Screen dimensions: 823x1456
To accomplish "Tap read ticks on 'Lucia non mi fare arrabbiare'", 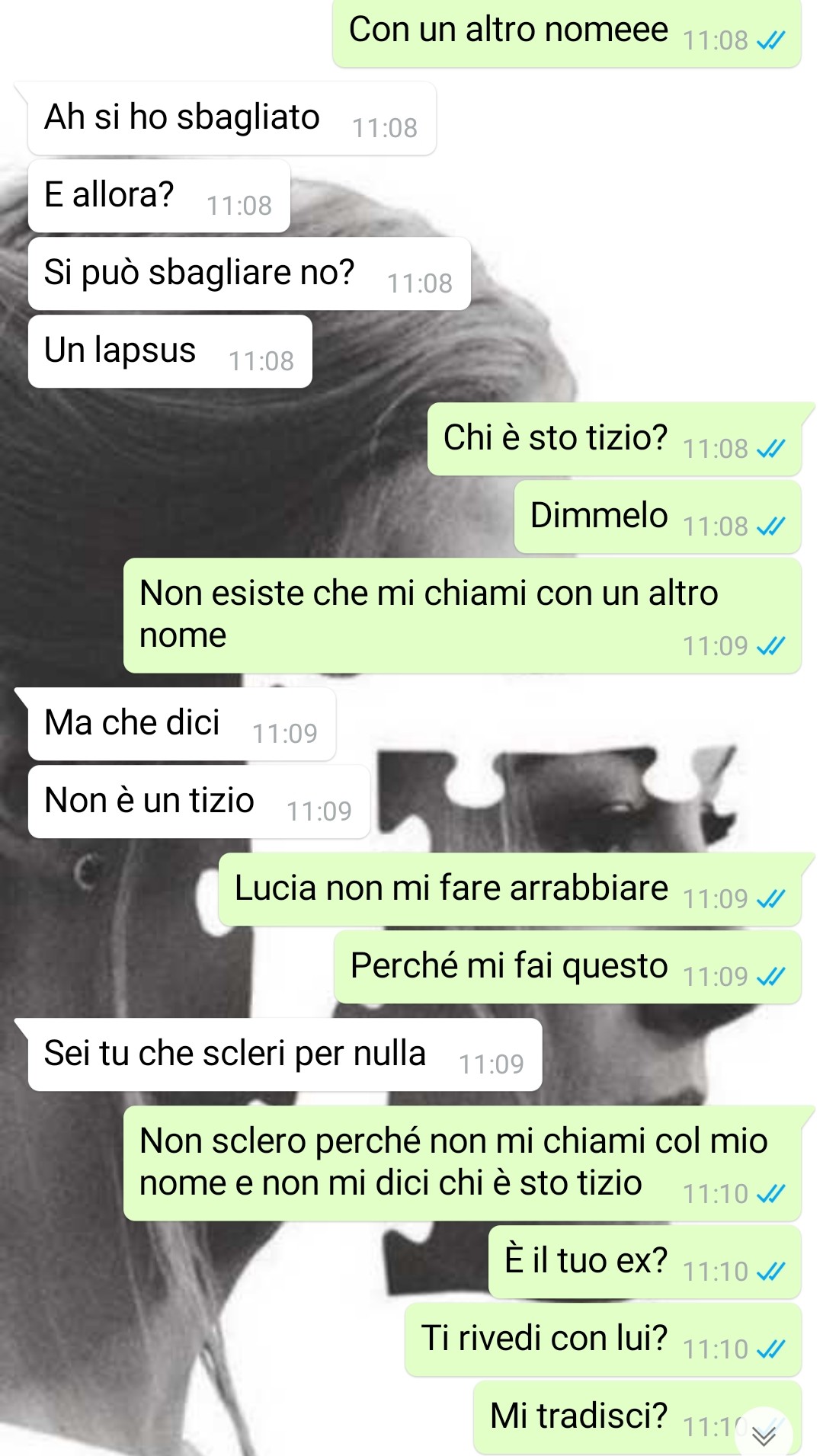I will pos(770,899).
